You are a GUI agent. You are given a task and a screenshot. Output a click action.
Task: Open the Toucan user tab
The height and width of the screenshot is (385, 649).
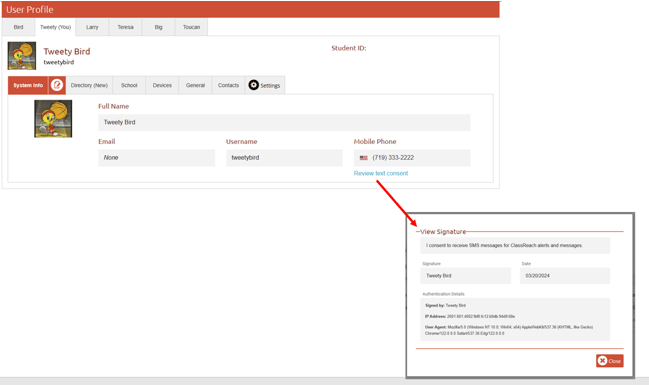click(x=191, y=27)
